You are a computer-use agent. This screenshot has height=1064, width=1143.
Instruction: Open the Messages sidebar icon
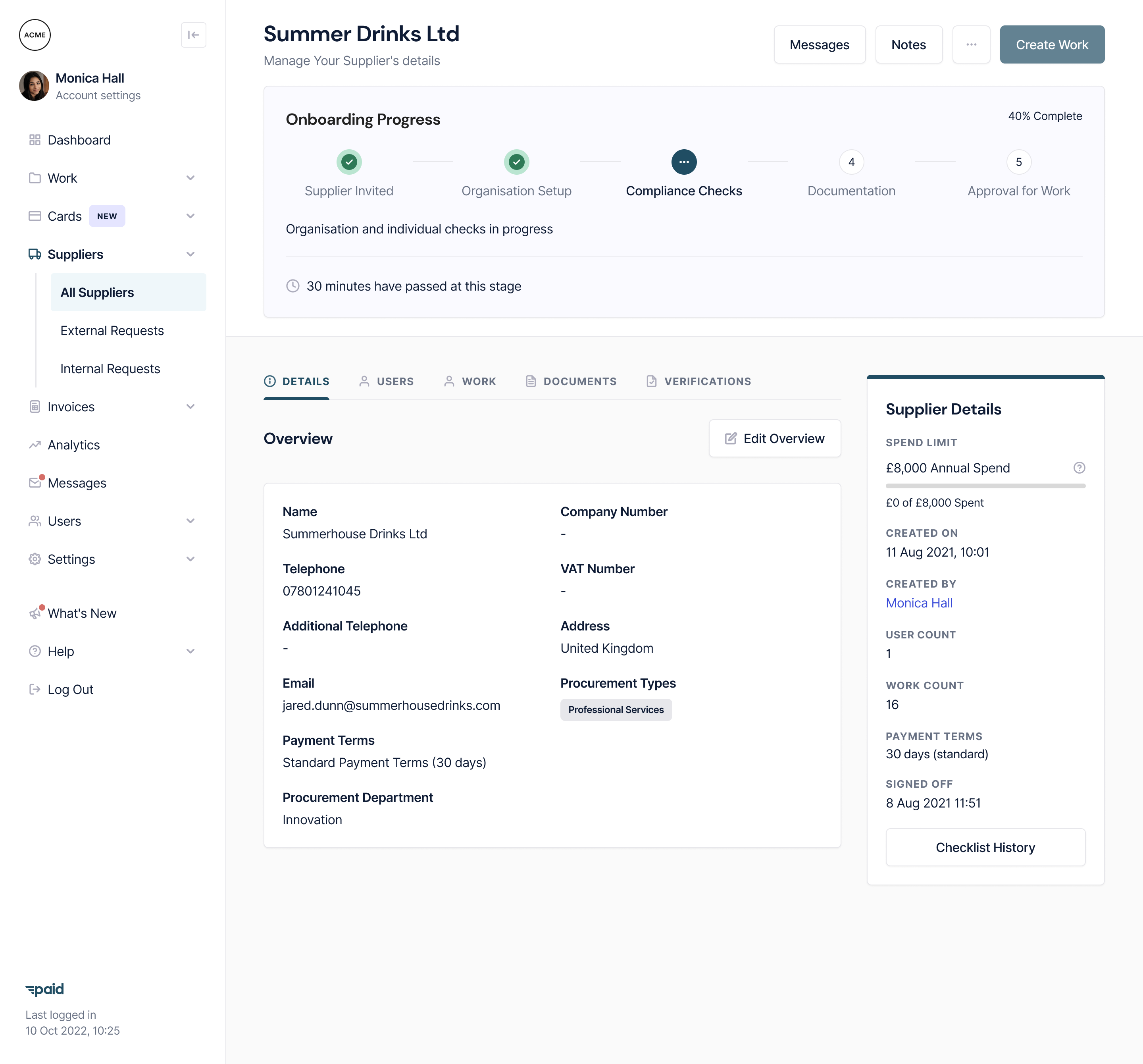tap(34, 483)
